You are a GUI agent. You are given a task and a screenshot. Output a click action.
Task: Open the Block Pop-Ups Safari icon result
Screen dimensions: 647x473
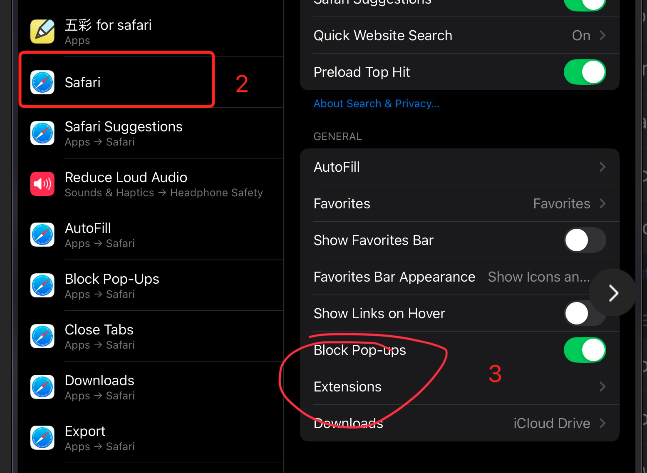42,285
